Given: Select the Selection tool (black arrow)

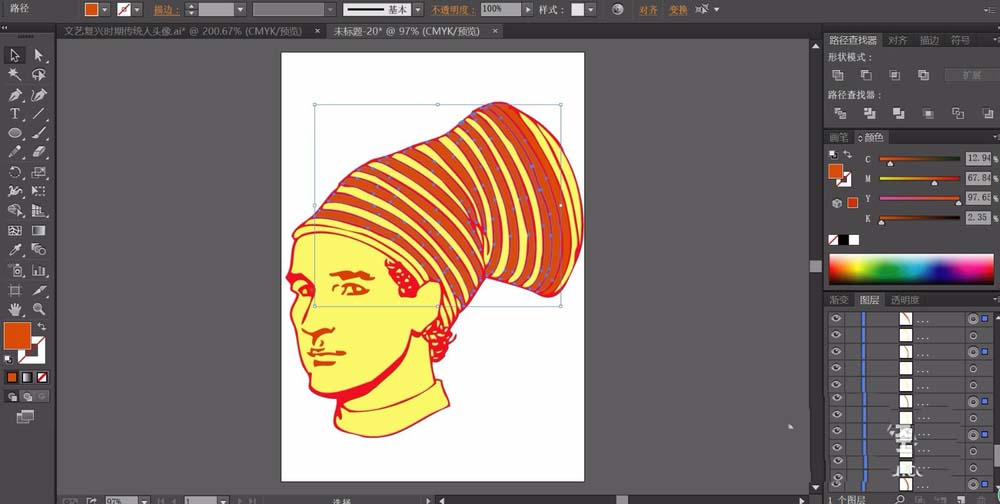Looking at the screenshot, I should point(15,56).
